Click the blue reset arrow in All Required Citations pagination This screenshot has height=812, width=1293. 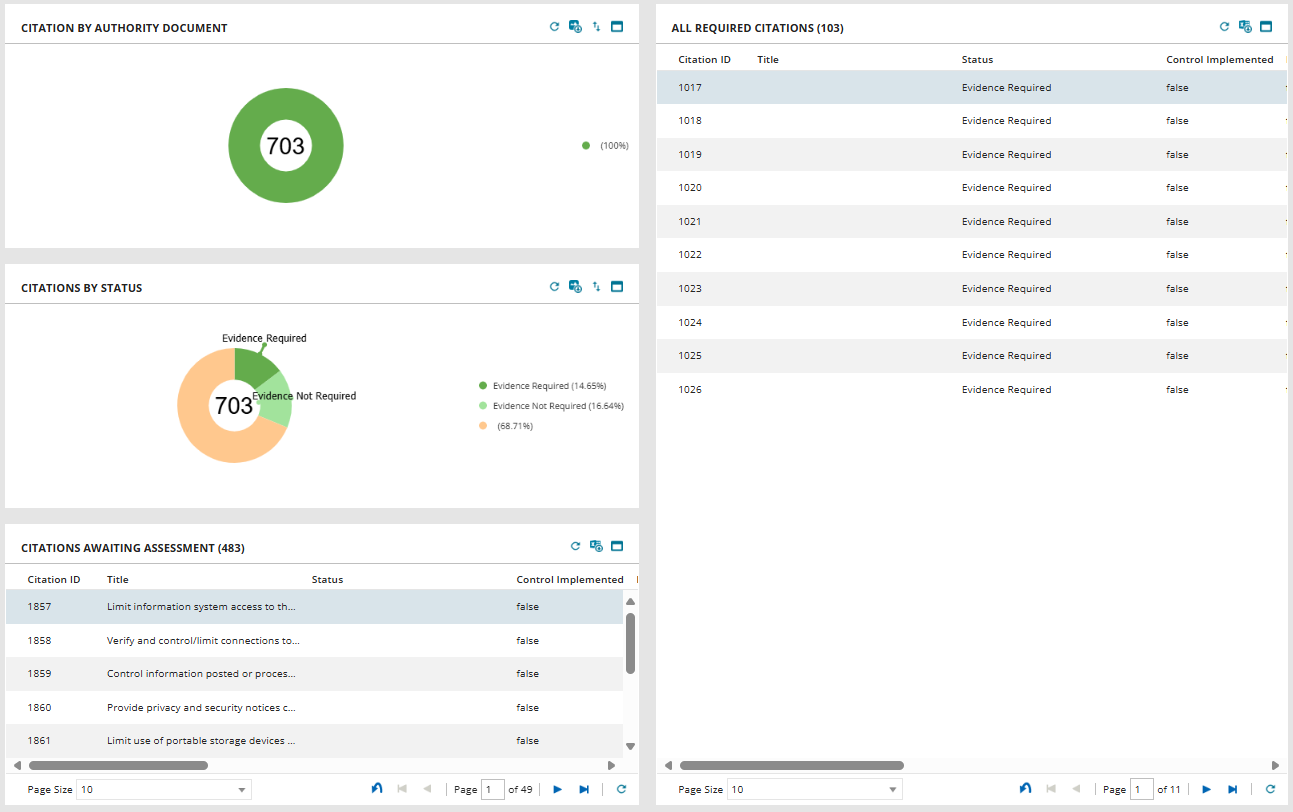[x=1024, y=789]
